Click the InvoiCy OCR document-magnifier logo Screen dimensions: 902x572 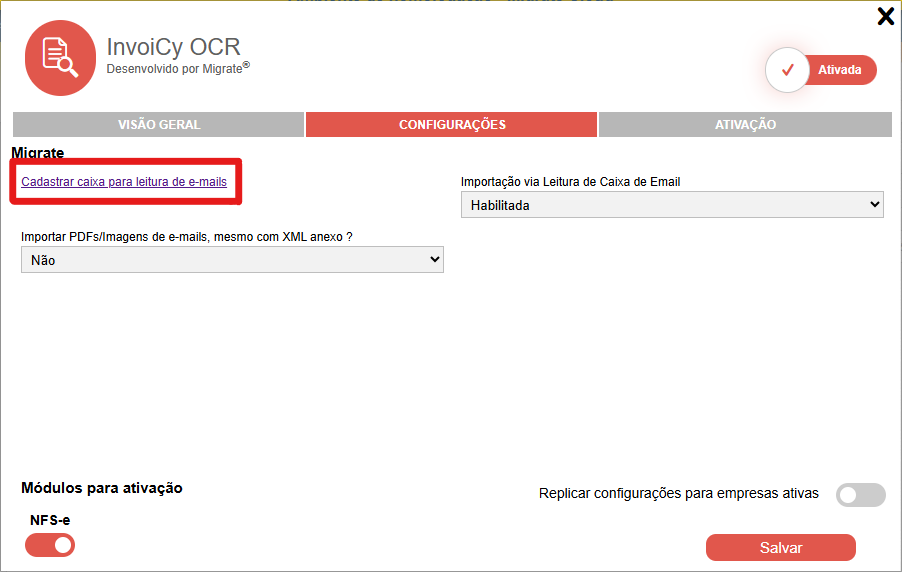click(x=60, y=60)
